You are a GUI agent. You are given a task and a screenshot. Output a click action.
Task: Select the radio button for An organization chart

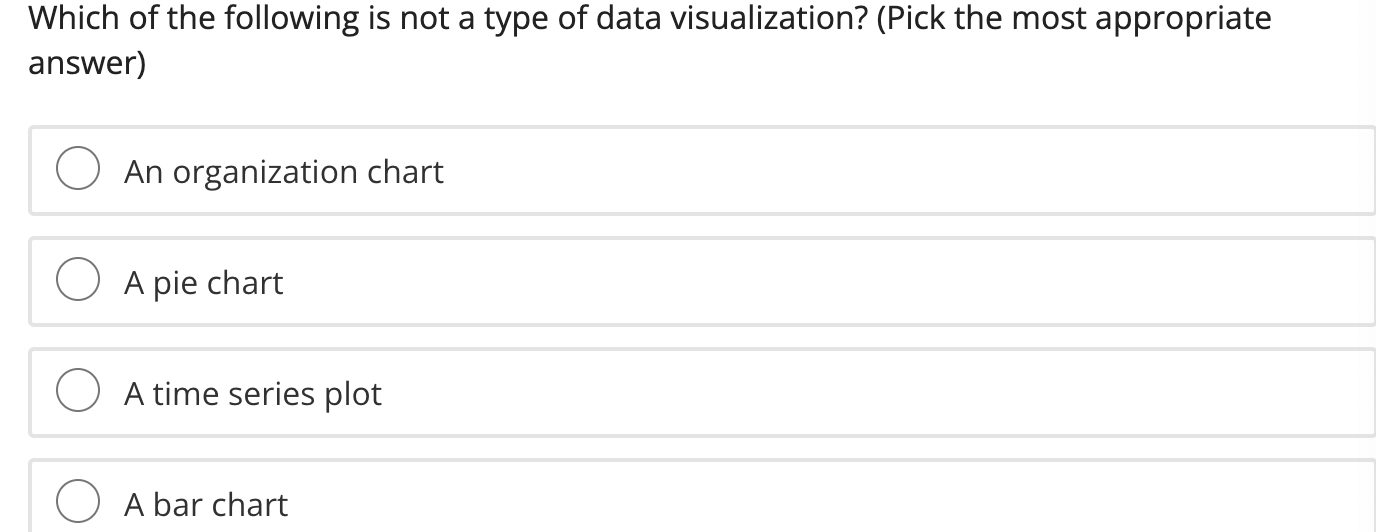click(77, 170)
